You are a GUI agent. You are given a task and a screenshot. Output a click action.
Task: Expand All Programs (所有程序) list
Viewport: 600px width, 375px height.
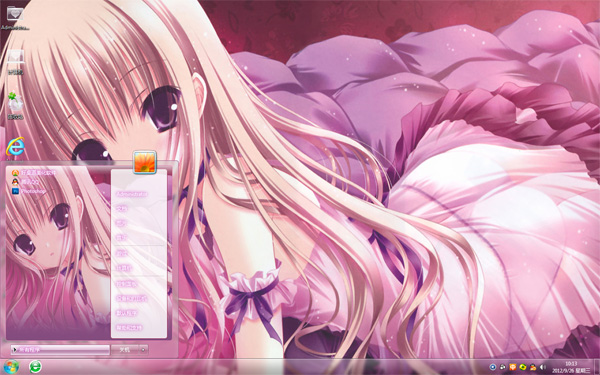60,349
